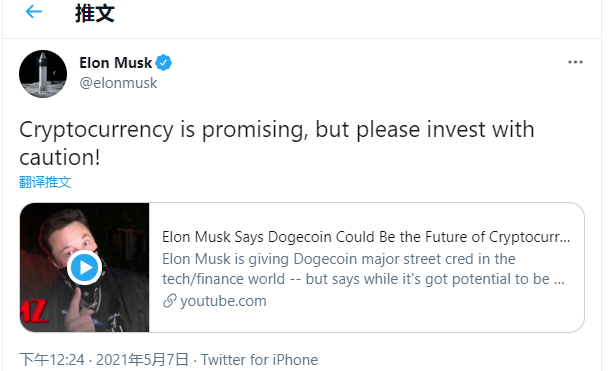Click the 推文 page header title
Image resolution: width=615 pixels, height=371 pixels.
[x=95, y=13]
